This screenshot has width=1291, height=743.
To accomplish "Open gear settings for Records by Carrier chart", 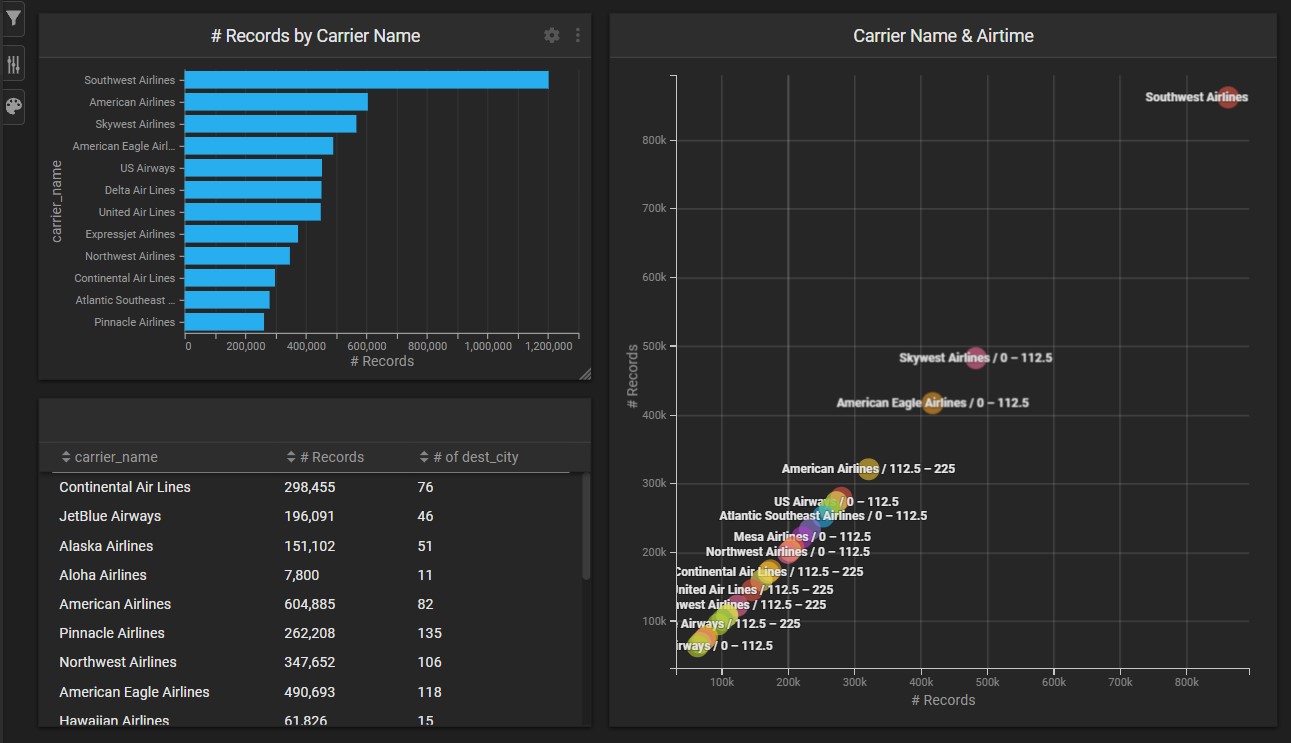I will pos(552,35).
